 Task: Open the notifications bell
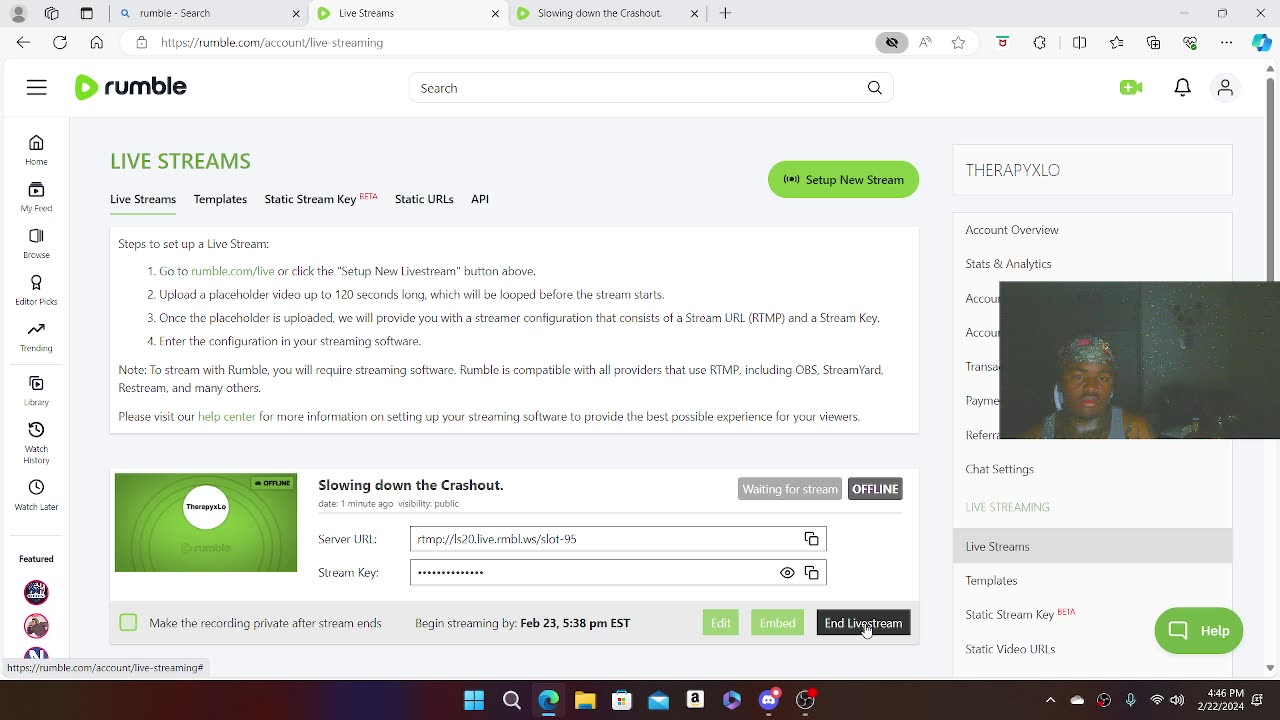pyautogui.click(x=1182, y=88)
